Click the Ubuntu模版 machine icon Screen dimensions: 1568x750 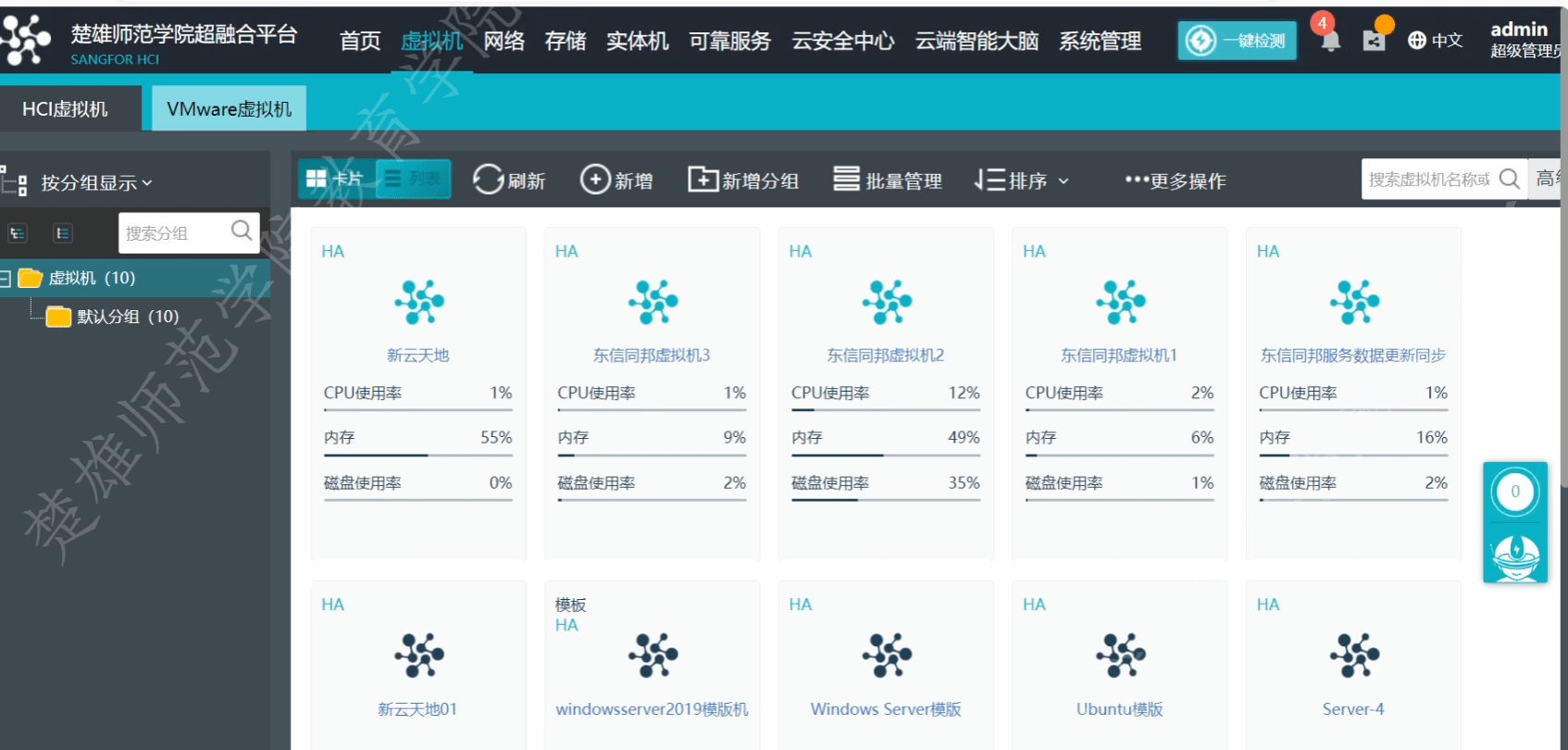1120,656
